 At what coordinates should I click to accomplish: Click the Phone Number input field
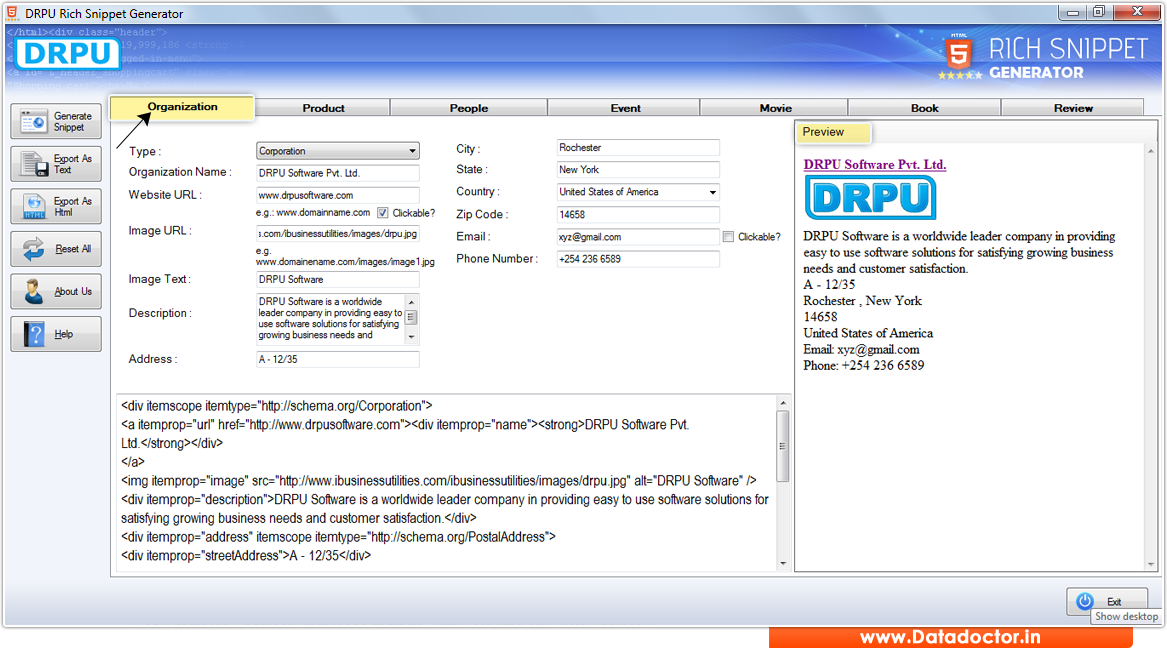pyautogui.click(x=638, y=259)
